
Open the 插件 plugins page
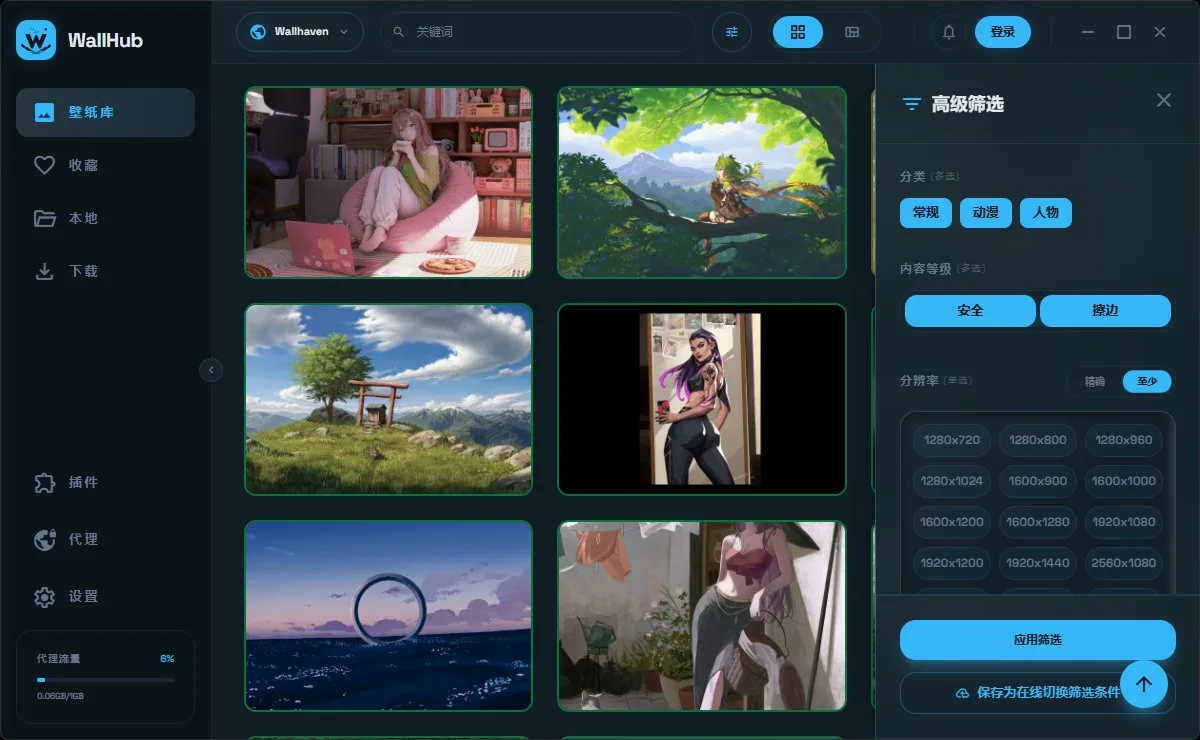pos(105,482)
